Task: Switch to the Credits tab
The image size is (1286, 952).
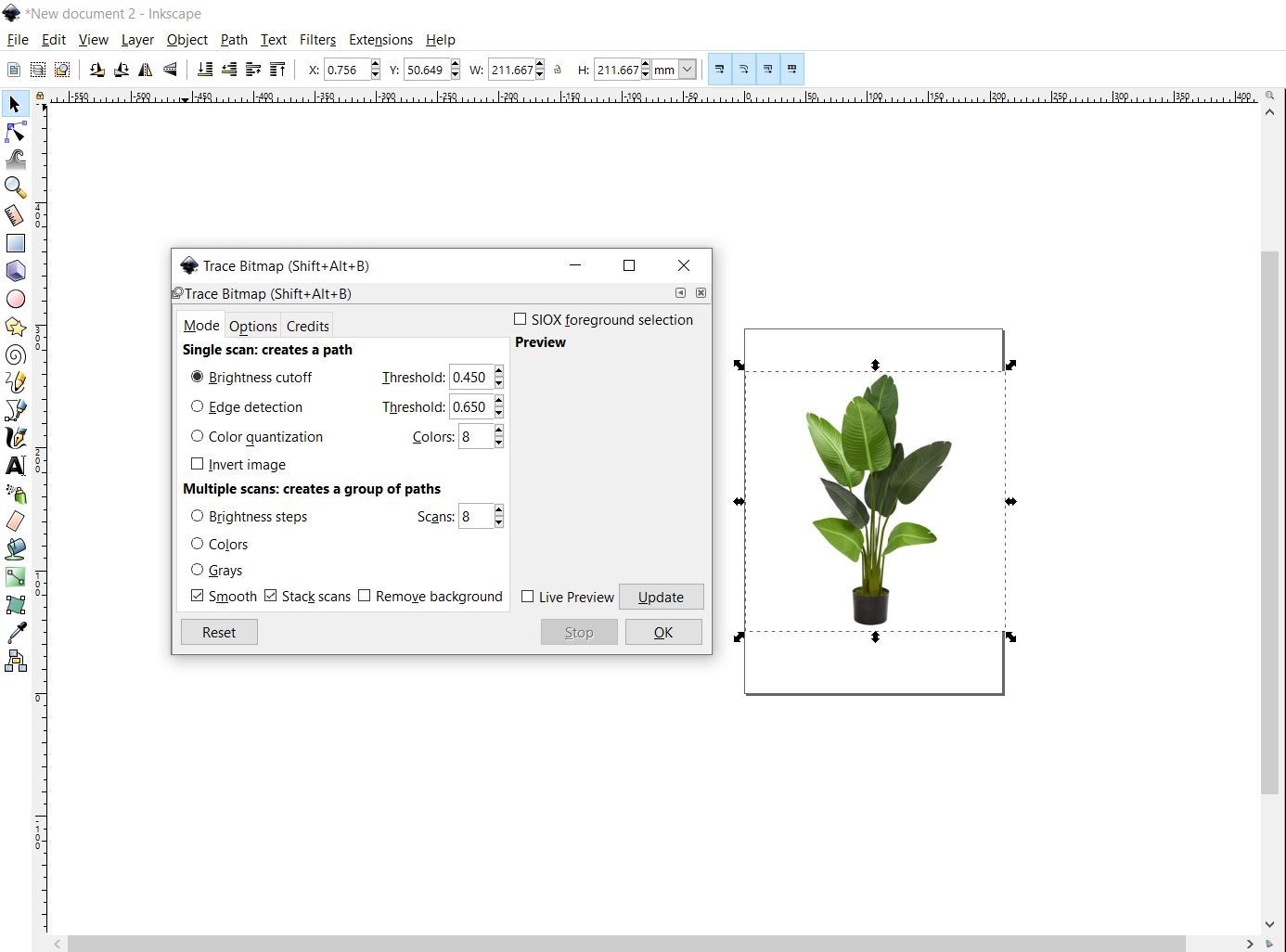Action: [x=307, y=326]
